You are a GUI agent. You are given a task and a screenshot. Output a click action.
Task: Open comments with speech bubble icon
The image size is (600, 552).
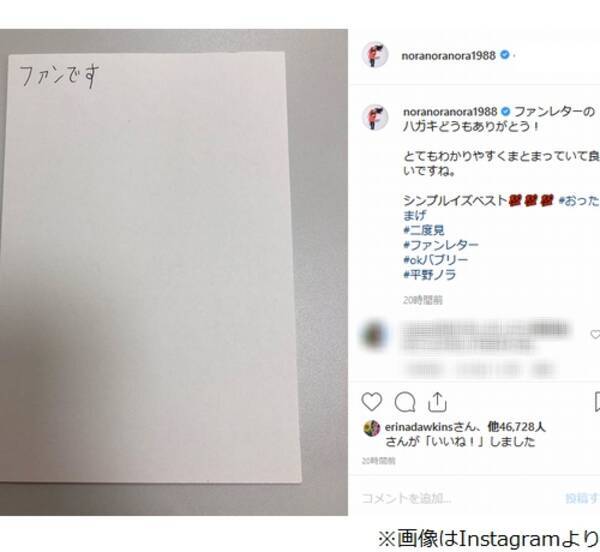tap(405, 402)
